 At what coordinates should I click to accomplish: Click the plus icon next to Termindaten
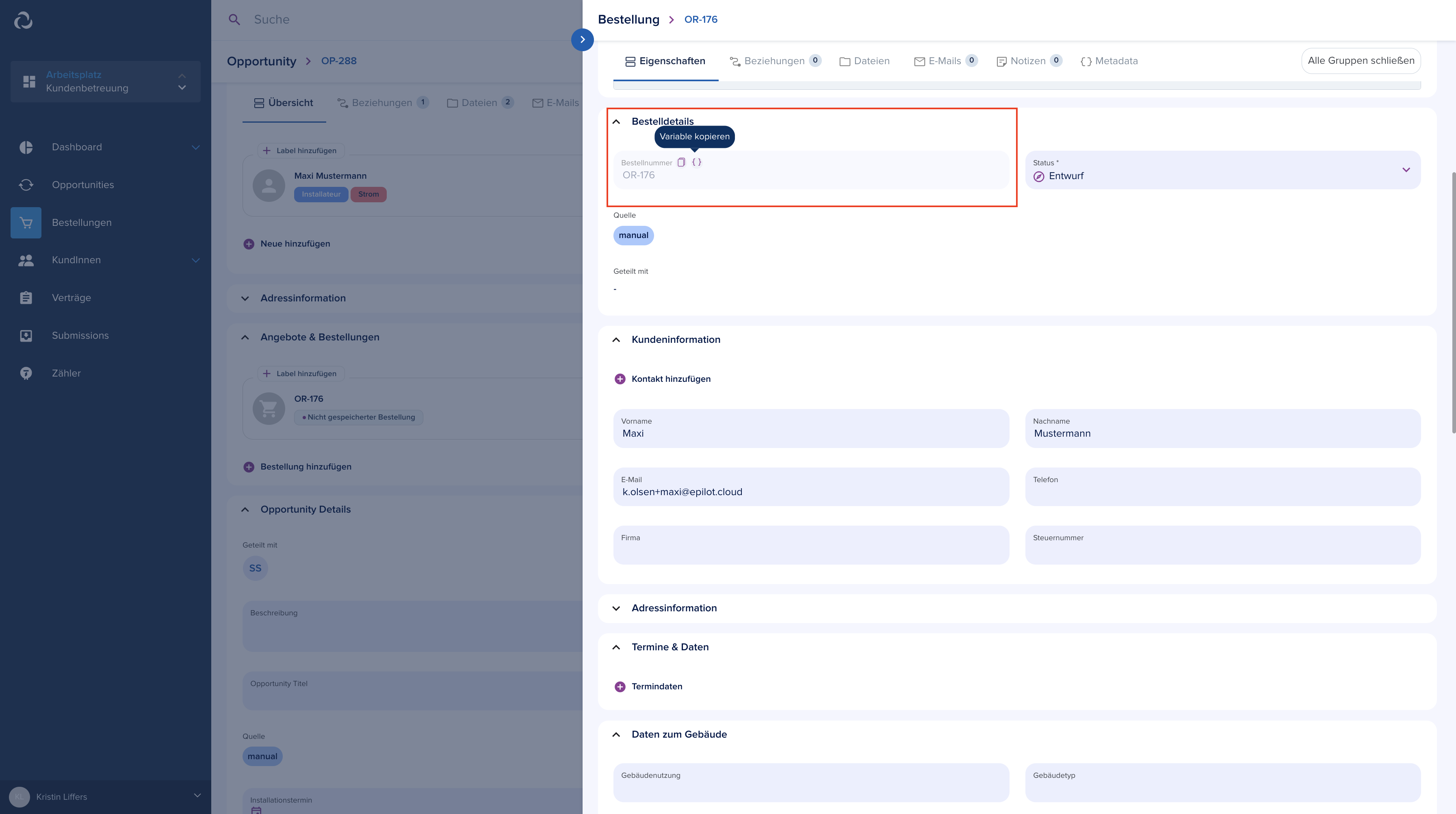point(620,686)
